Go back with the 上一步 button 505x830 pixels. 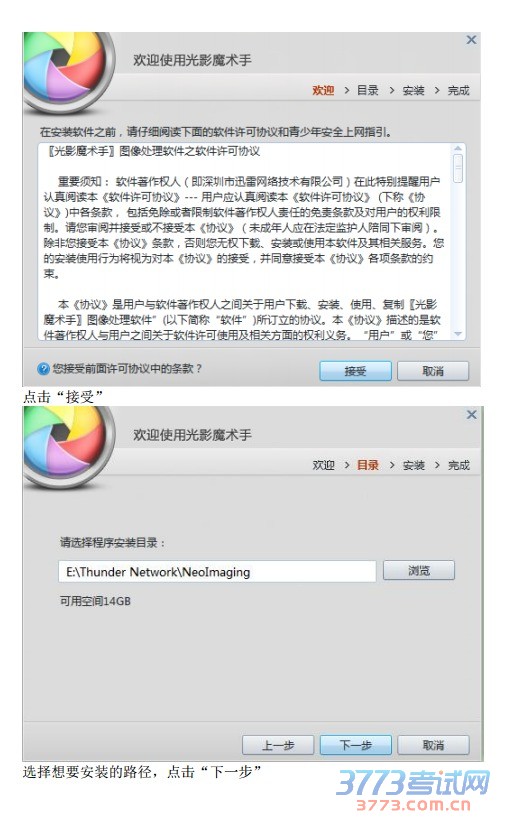click(x=278, y=745)
